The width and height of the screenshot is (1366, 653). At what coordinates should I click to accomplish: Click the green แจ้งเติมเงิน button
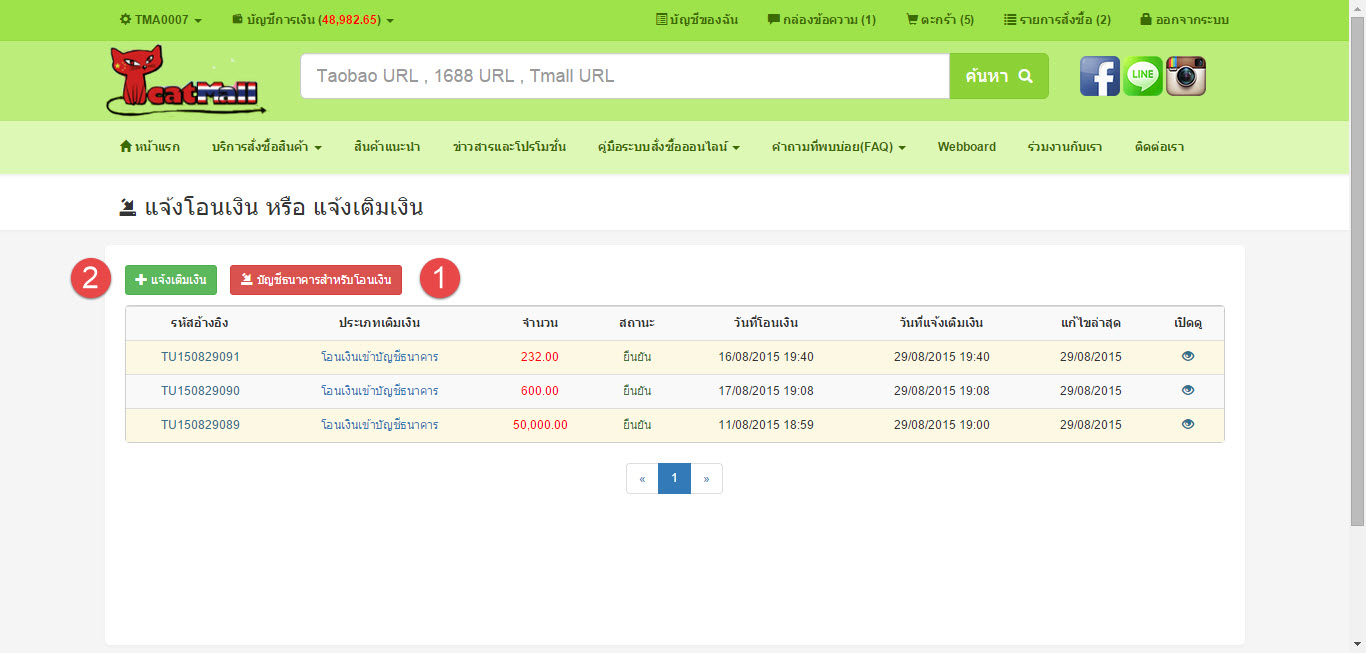pyautogui.click(x=170, y=280)
